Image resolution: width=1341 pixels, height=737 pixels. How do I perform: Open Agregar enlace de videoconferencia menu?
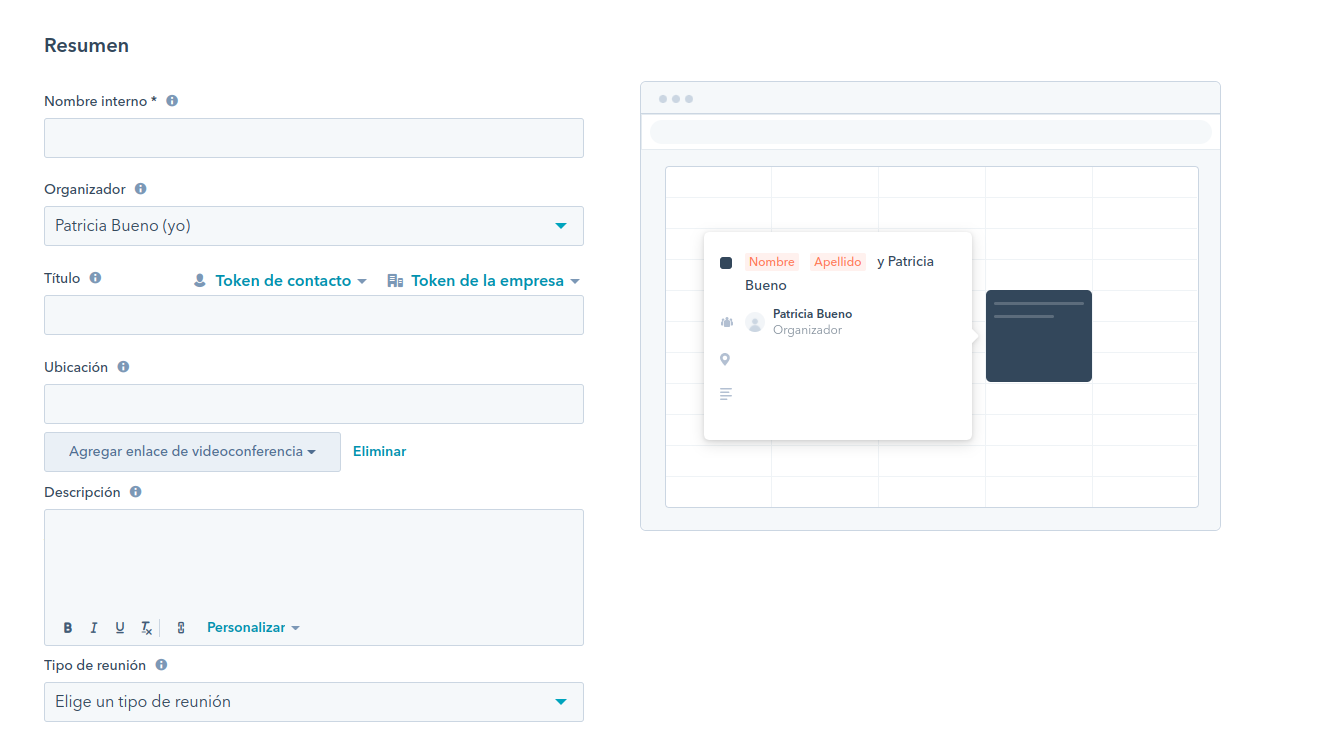click(x=192, y=452)
